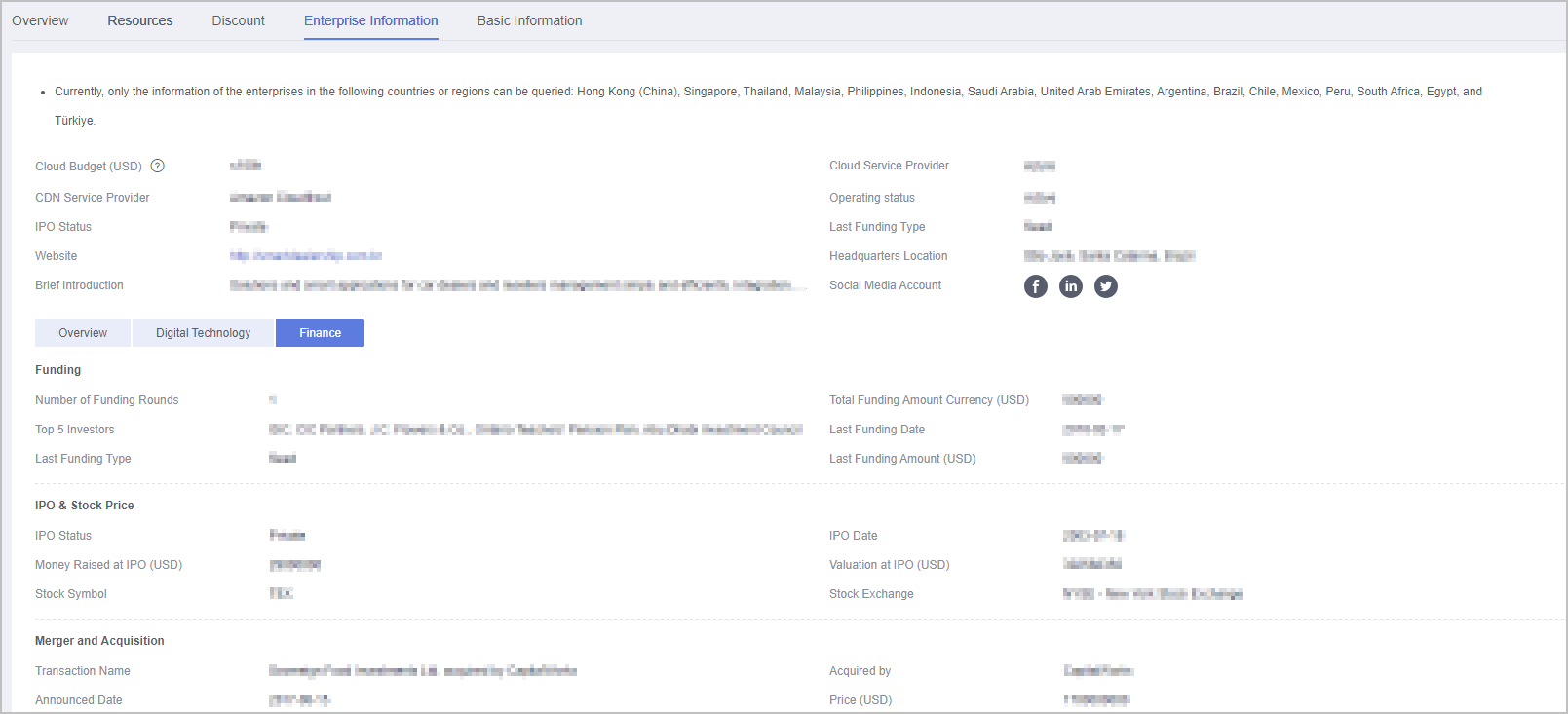Select the Finance sub-tab
The width and height of the screenshot is (1568, 714).
pyautogui.click(x=321, y=333)
